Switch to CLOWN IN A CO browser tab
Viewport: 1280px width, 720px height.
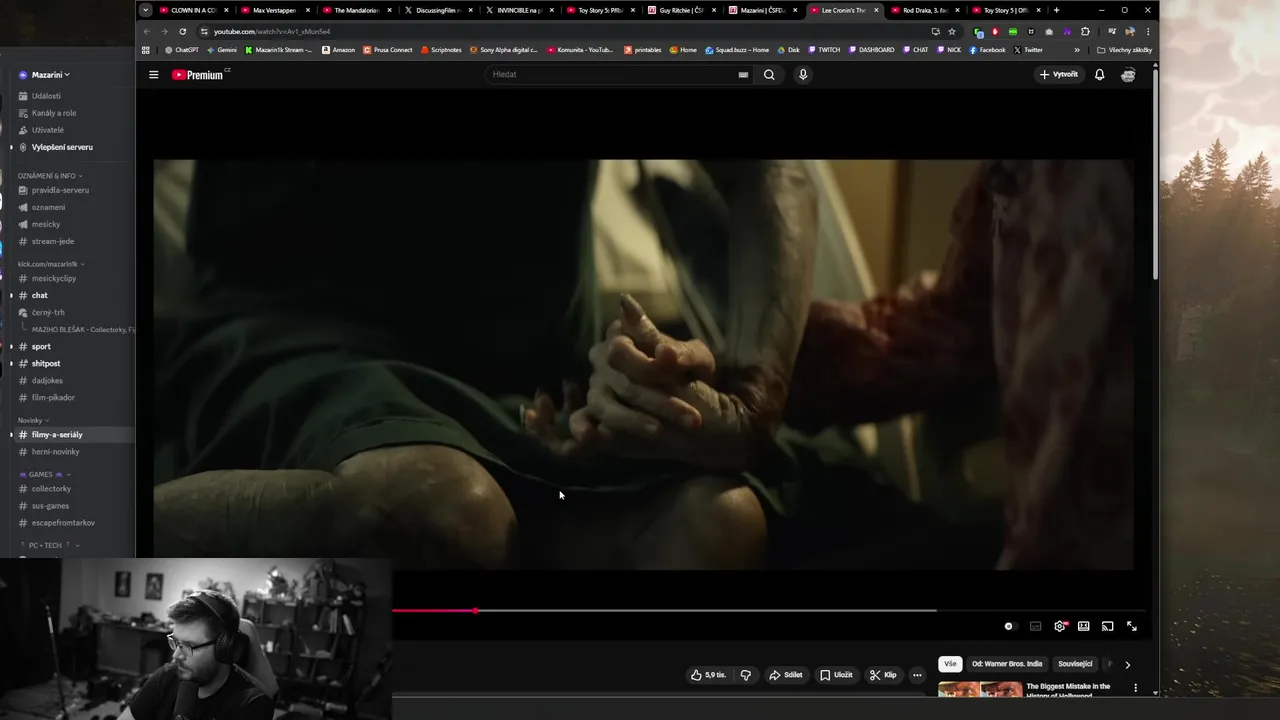point(193,10)
